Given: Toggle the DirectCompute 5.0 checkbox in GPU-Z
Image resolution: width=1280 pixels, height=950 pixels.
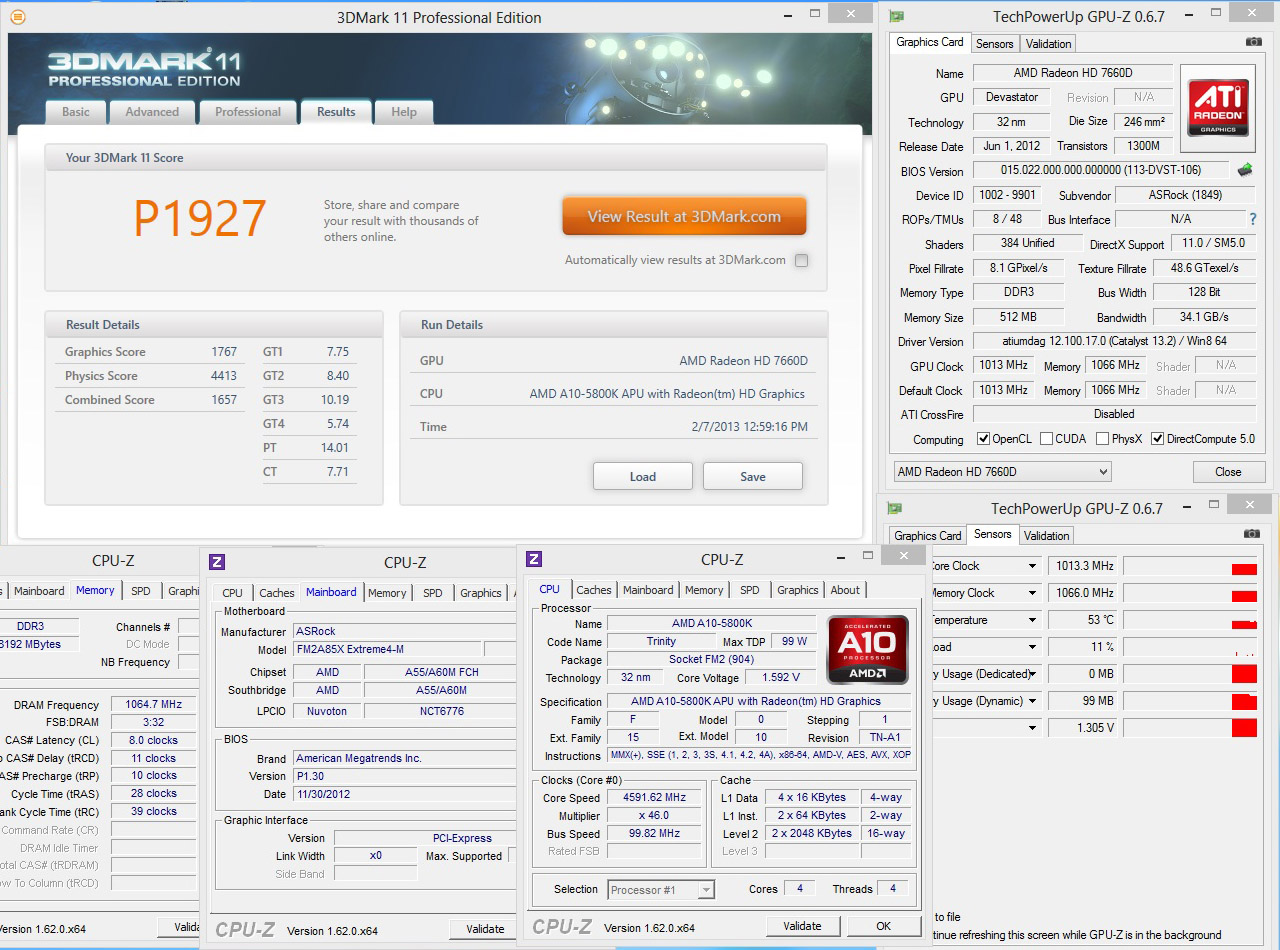Looking at the screenshot, I should point(1157,439).
